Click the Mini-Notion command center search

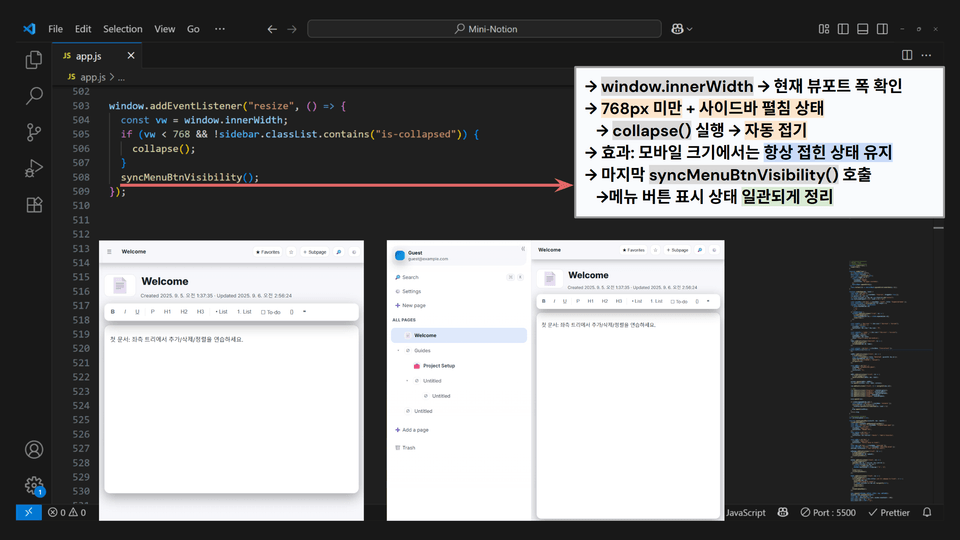(x=484, y=29)
